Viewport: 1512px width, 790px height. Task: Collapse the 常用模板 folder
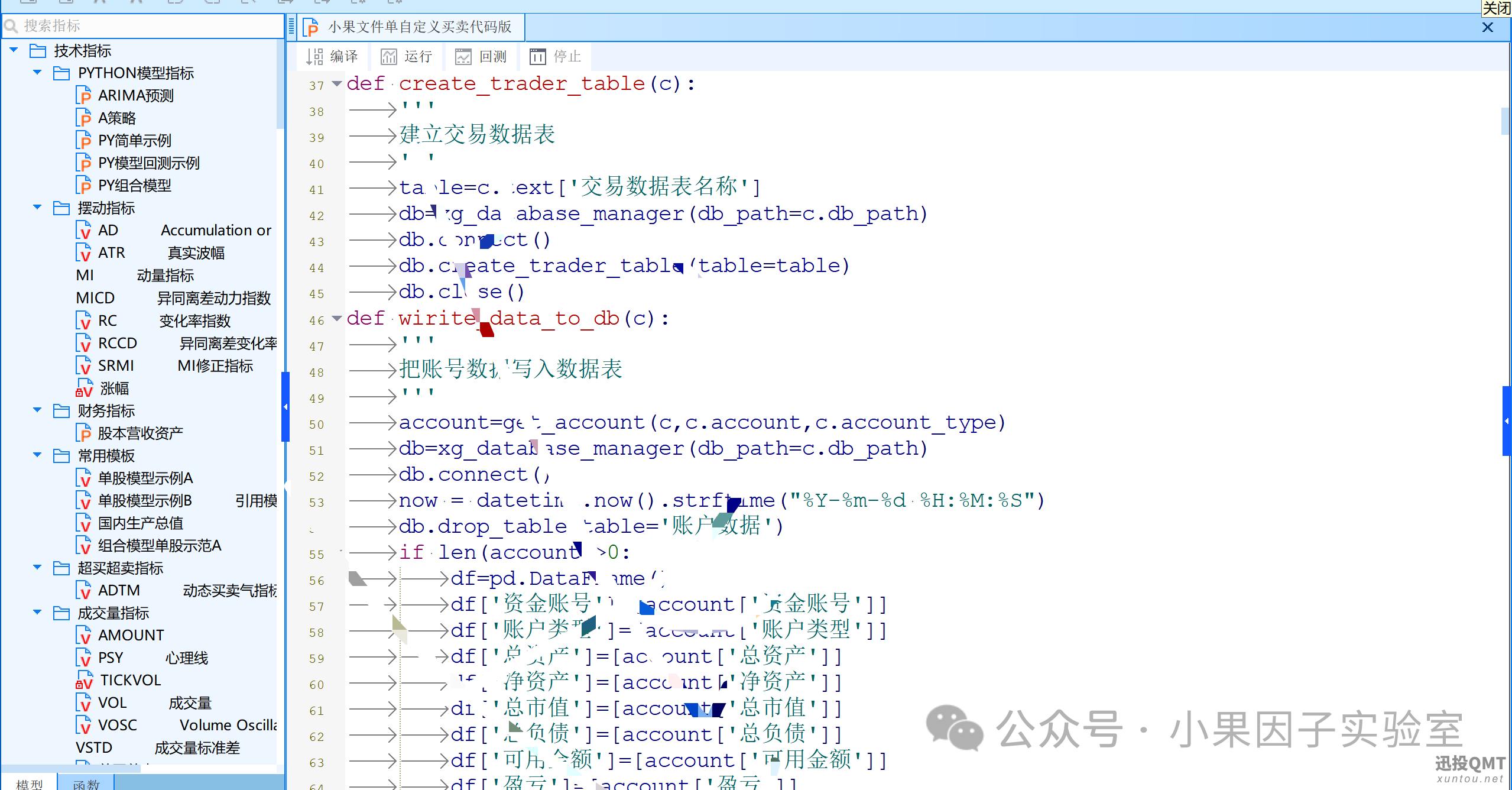coord(37,455)
